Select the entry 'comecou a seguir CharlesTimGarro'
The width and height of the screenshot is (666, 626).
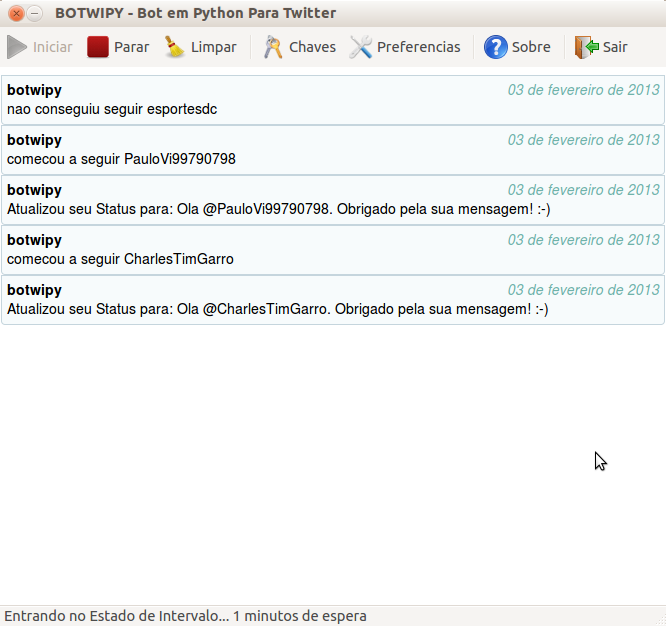[333, 250]
